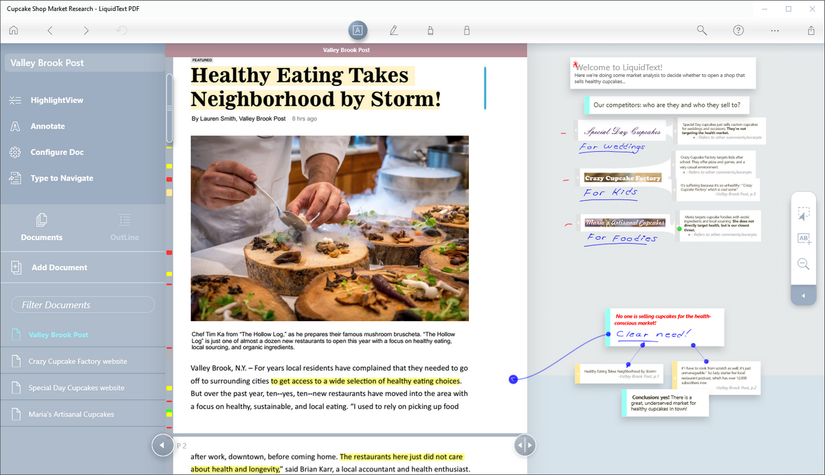The image size is (825, 475).
Task: Click the red collapse dash beside Special Day Cupcakes
Action: [x=564, y=134]
